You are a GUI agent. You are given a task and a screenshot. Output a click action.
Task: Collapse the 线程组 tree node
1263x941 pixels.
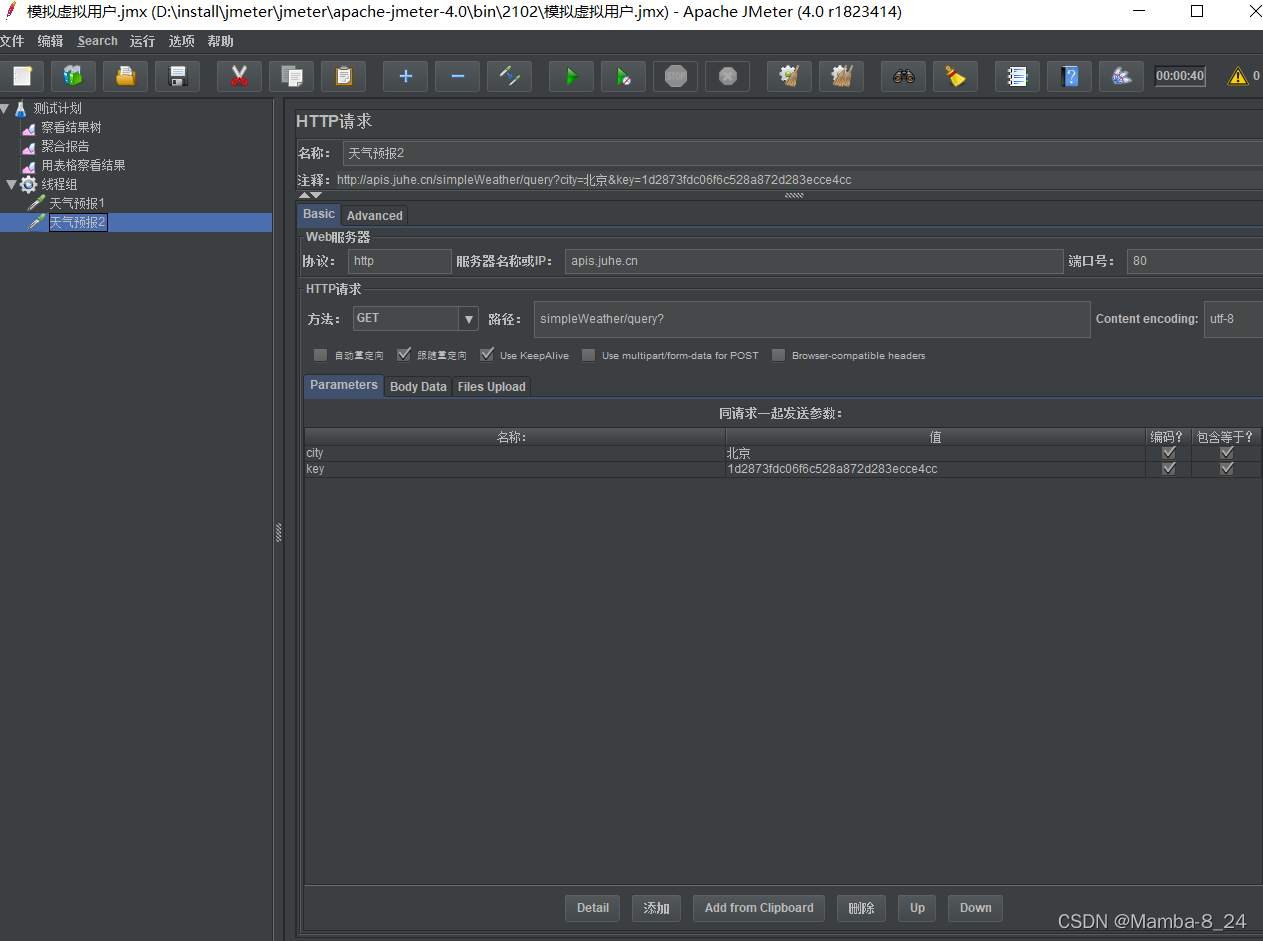(x=11, y=184)
